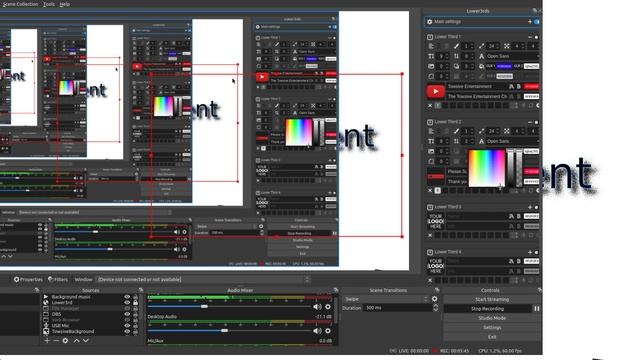Unlock the Lower3rd source

coord(136,302)
